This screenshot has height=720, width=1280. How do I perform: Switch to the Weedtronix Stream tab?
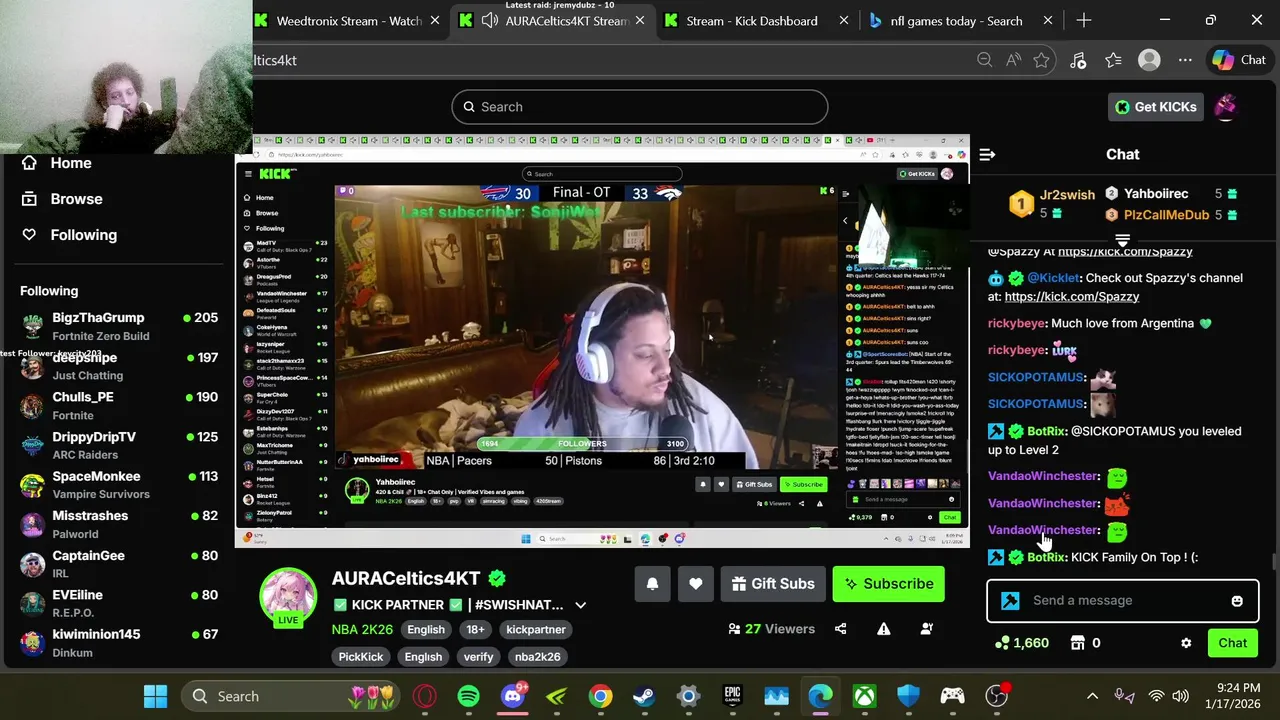pos(348,20)
